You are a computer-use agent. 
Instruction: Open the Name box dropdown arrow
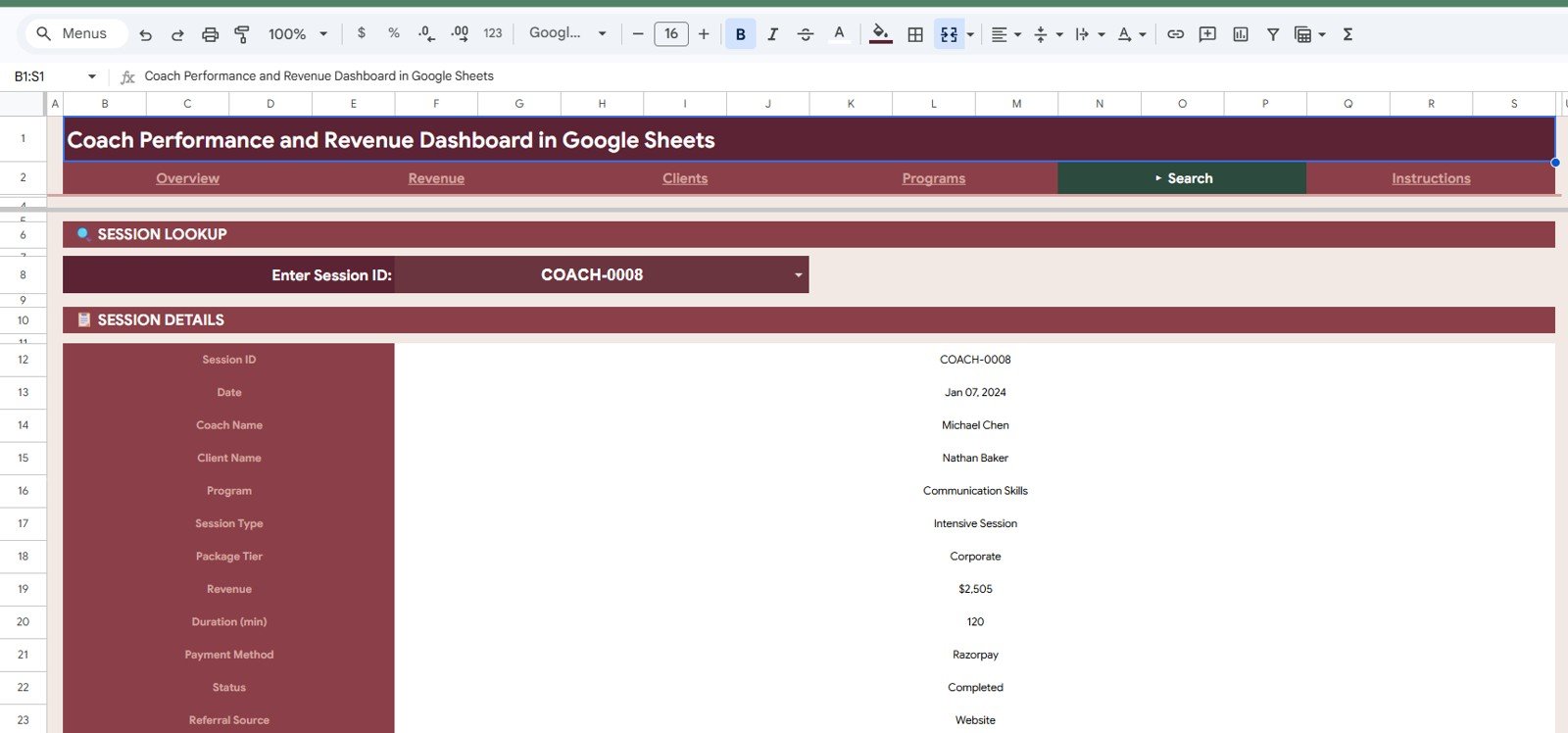(92, 76)
